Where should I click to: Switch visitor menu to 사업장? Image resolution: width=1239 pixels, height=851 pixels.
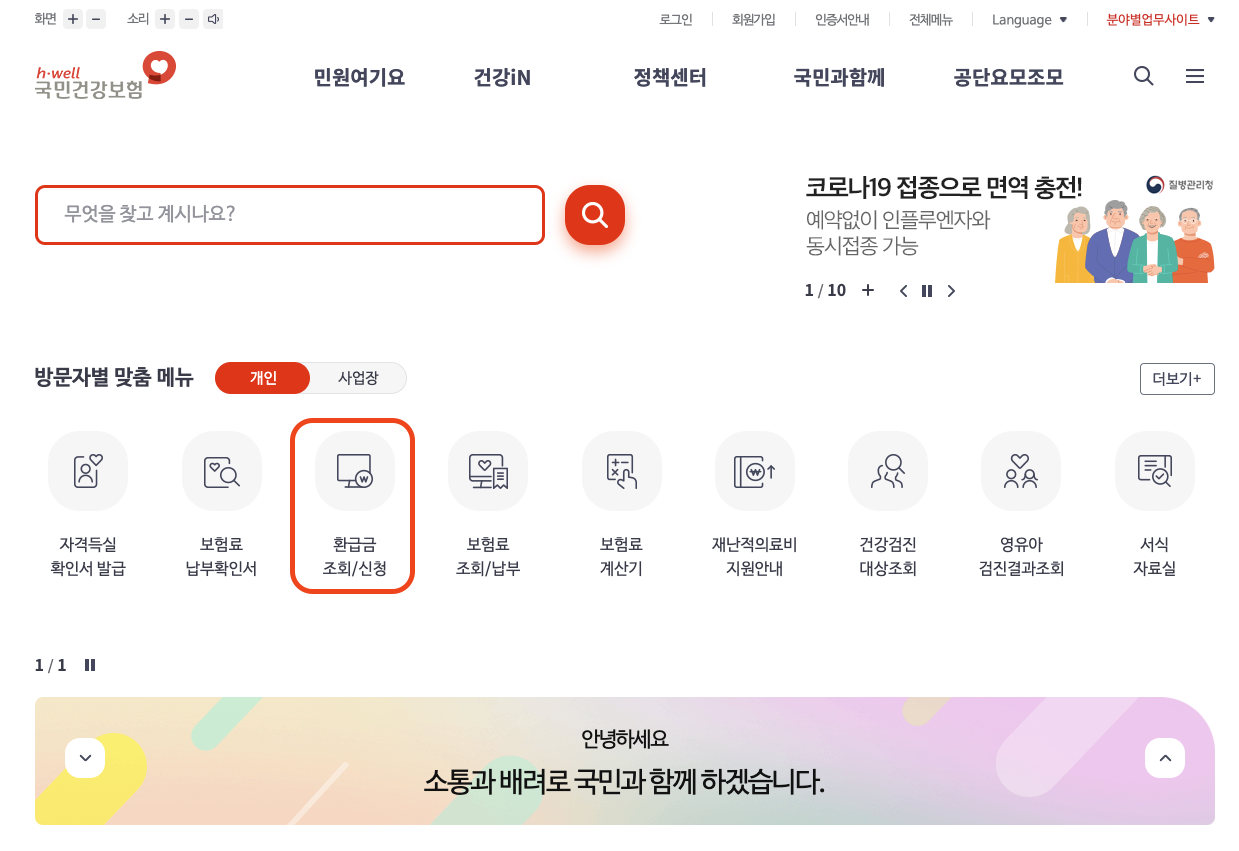click(x=360, y=378)
